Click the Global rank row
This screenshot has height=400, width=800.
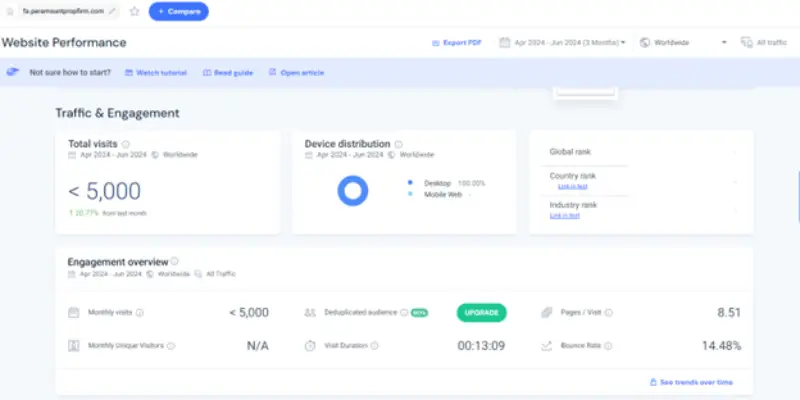pos(642,152)
